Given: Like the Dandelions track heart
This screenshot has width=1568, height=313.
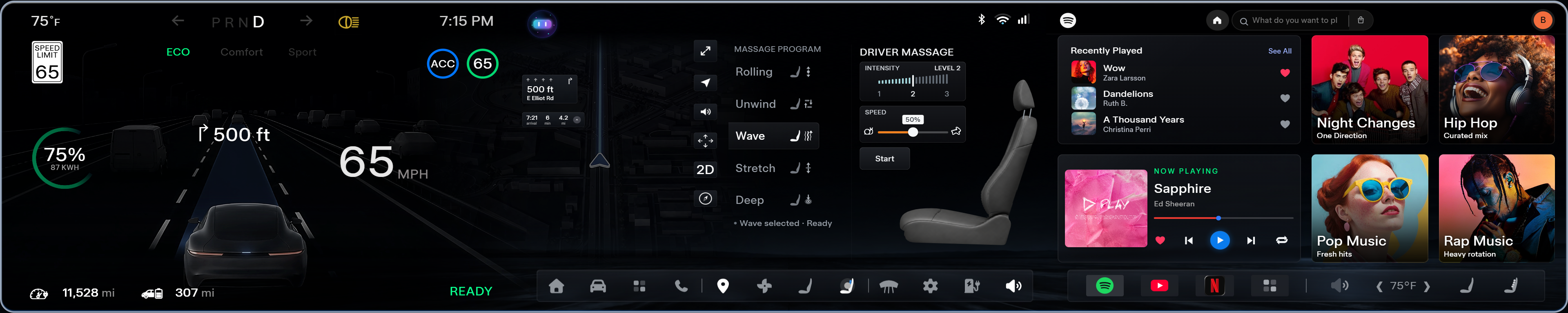Looking at the screenshot, I should 1284,98.
